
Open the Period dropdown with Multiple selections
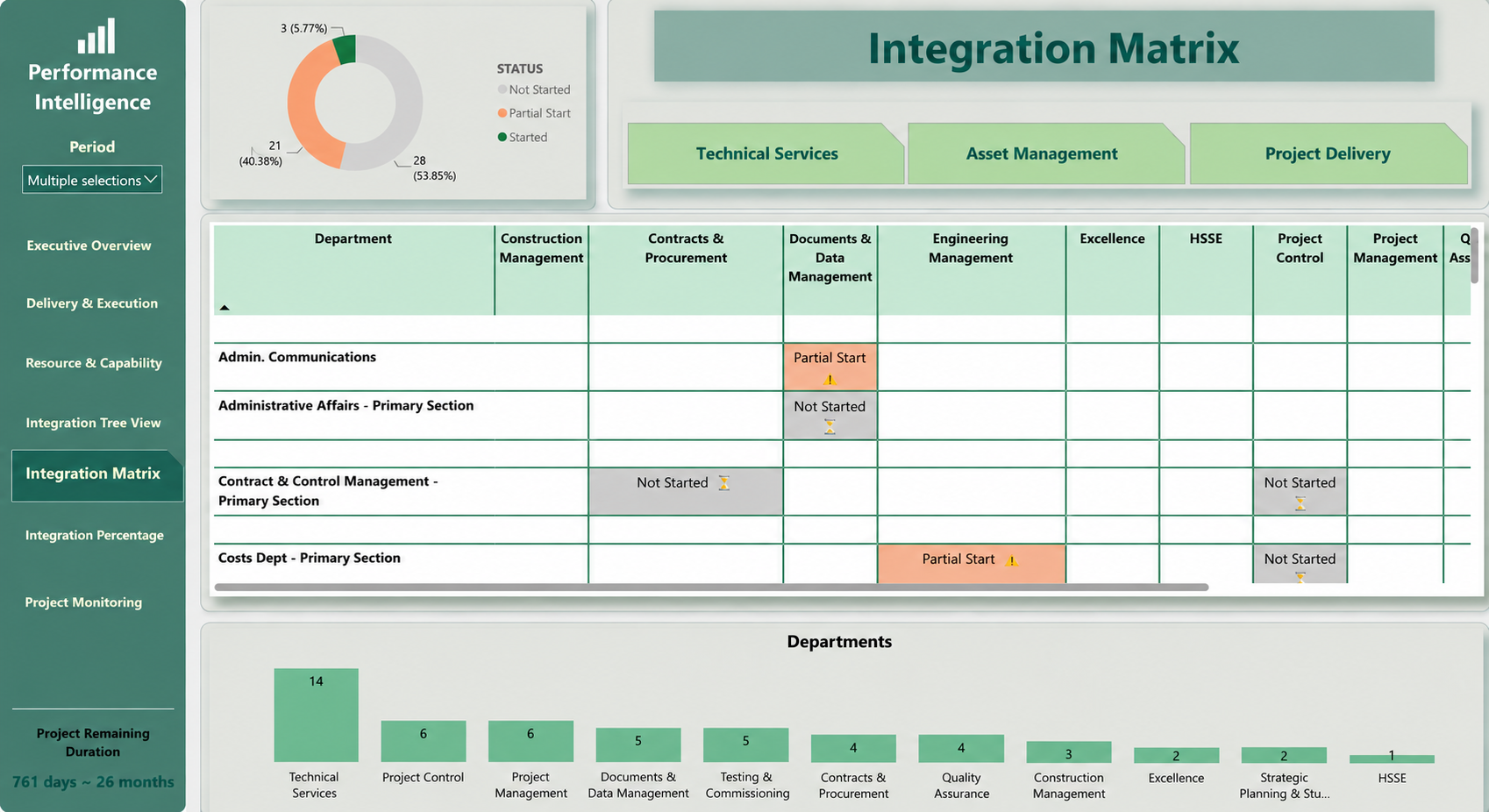[92, 180]
